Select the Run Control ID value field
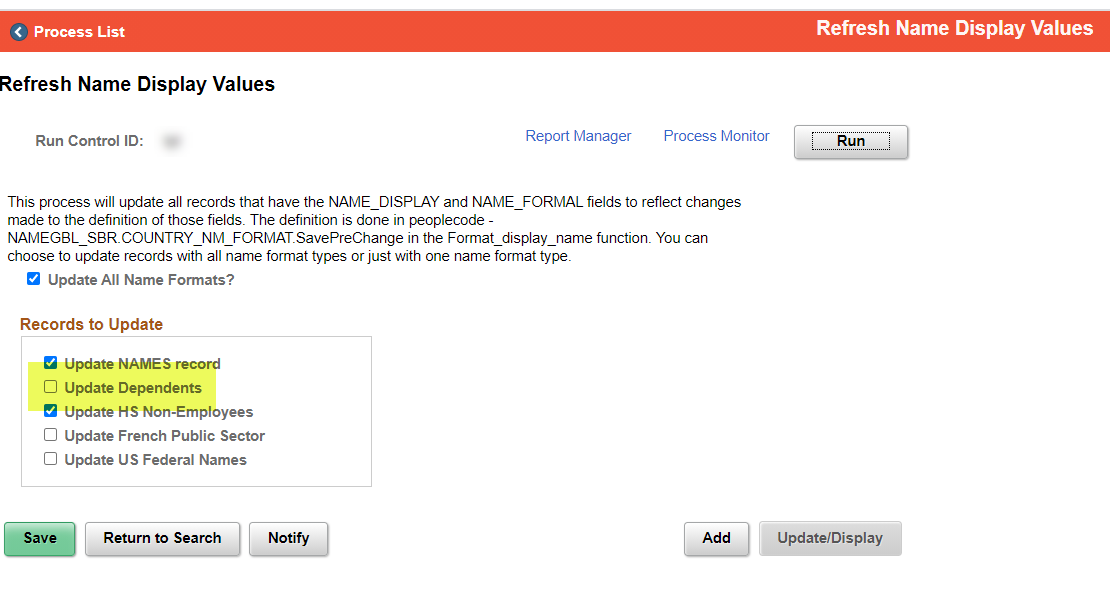1110x594 pixels. pyautogui.click(x=172, y=140)
